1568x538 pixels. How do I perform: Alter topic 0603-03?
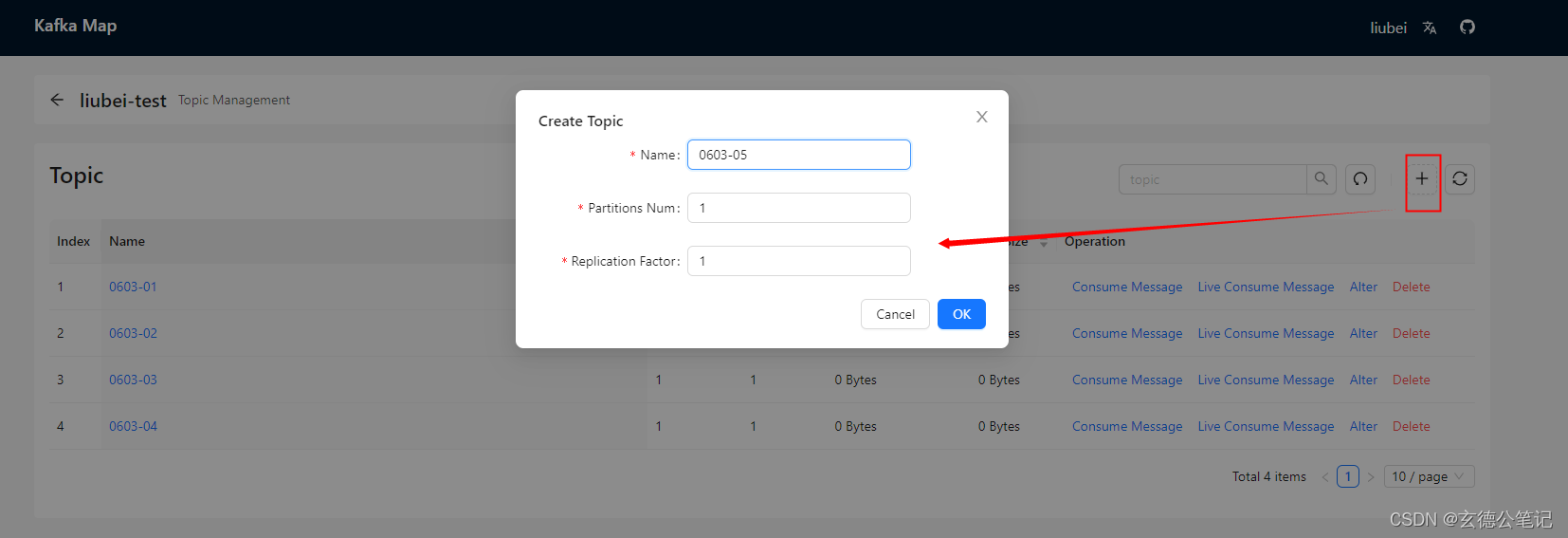click(x=1363, y=380)
